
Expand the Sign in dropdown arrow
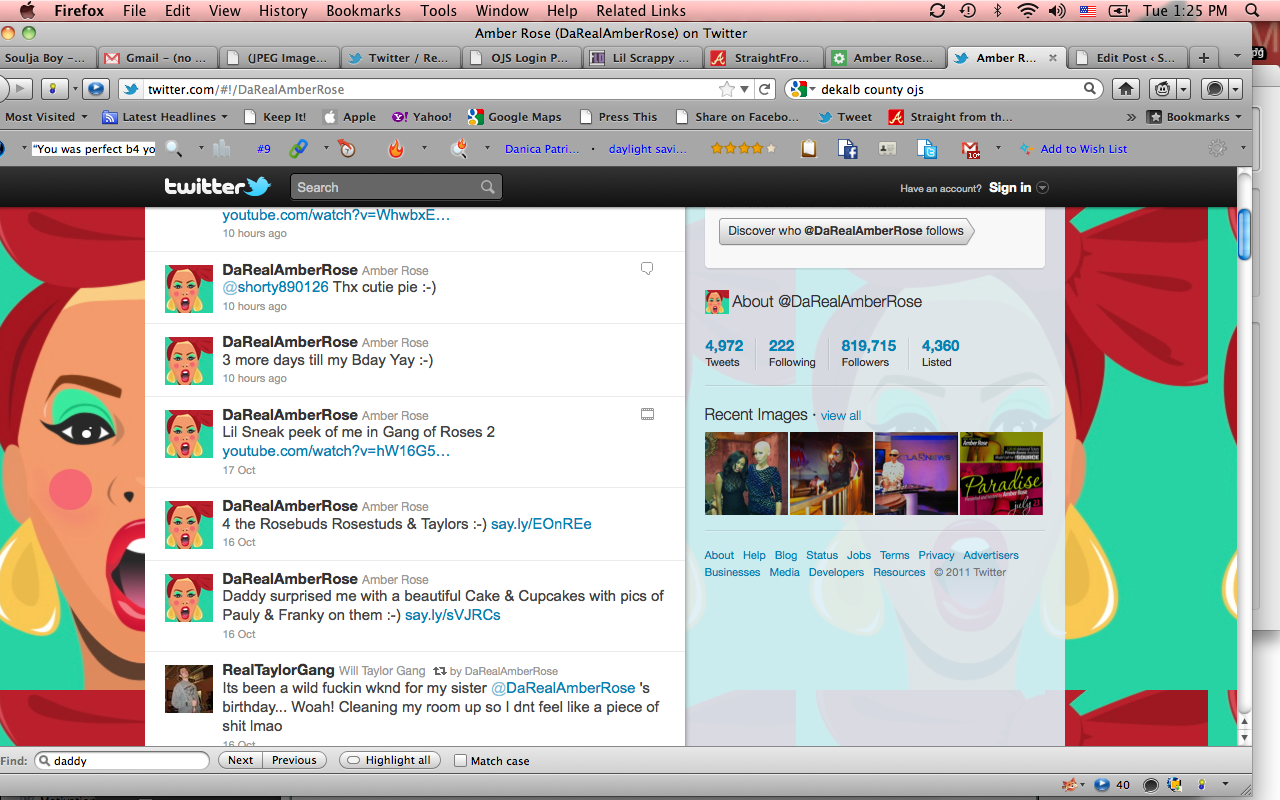[1043, 188]
